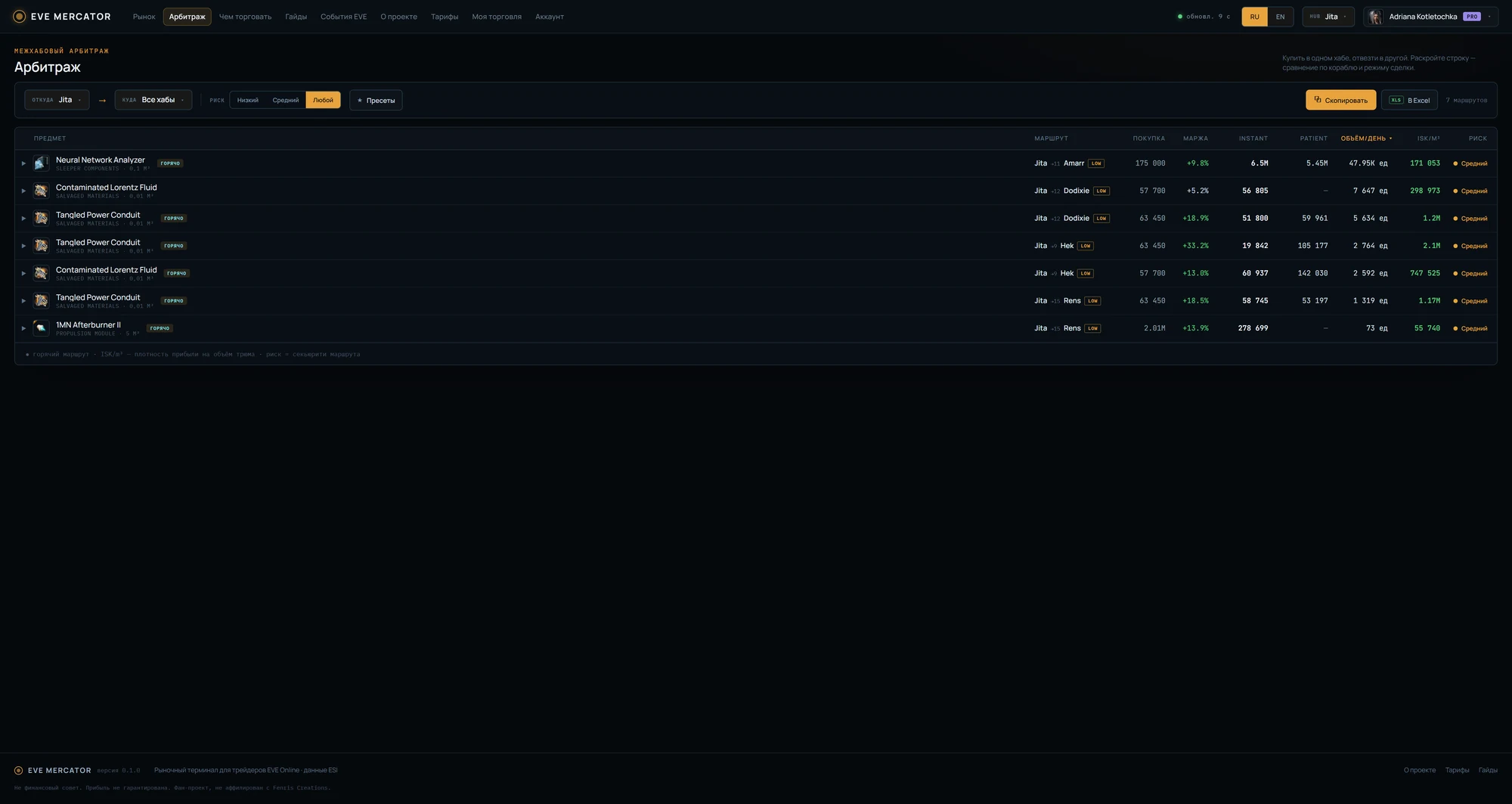The height and width of the screenshot is (804, 1512).
Task: Click the footer EVE Mercator logo icon
Action: pos(18,770)
